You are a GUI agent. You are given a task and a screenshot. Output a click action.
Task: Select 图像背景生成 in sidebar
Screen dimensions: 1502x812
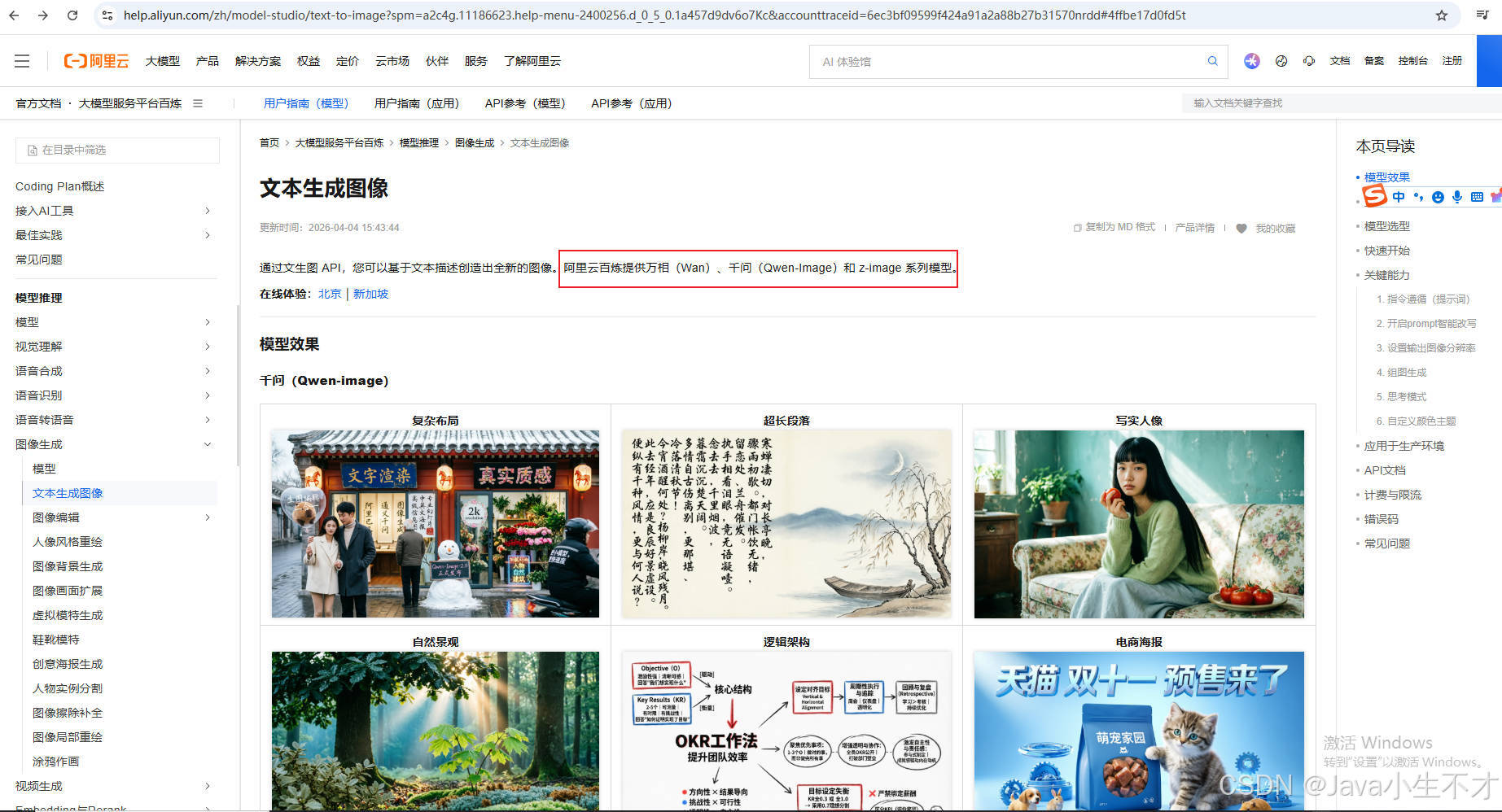[x=68, y=566]
